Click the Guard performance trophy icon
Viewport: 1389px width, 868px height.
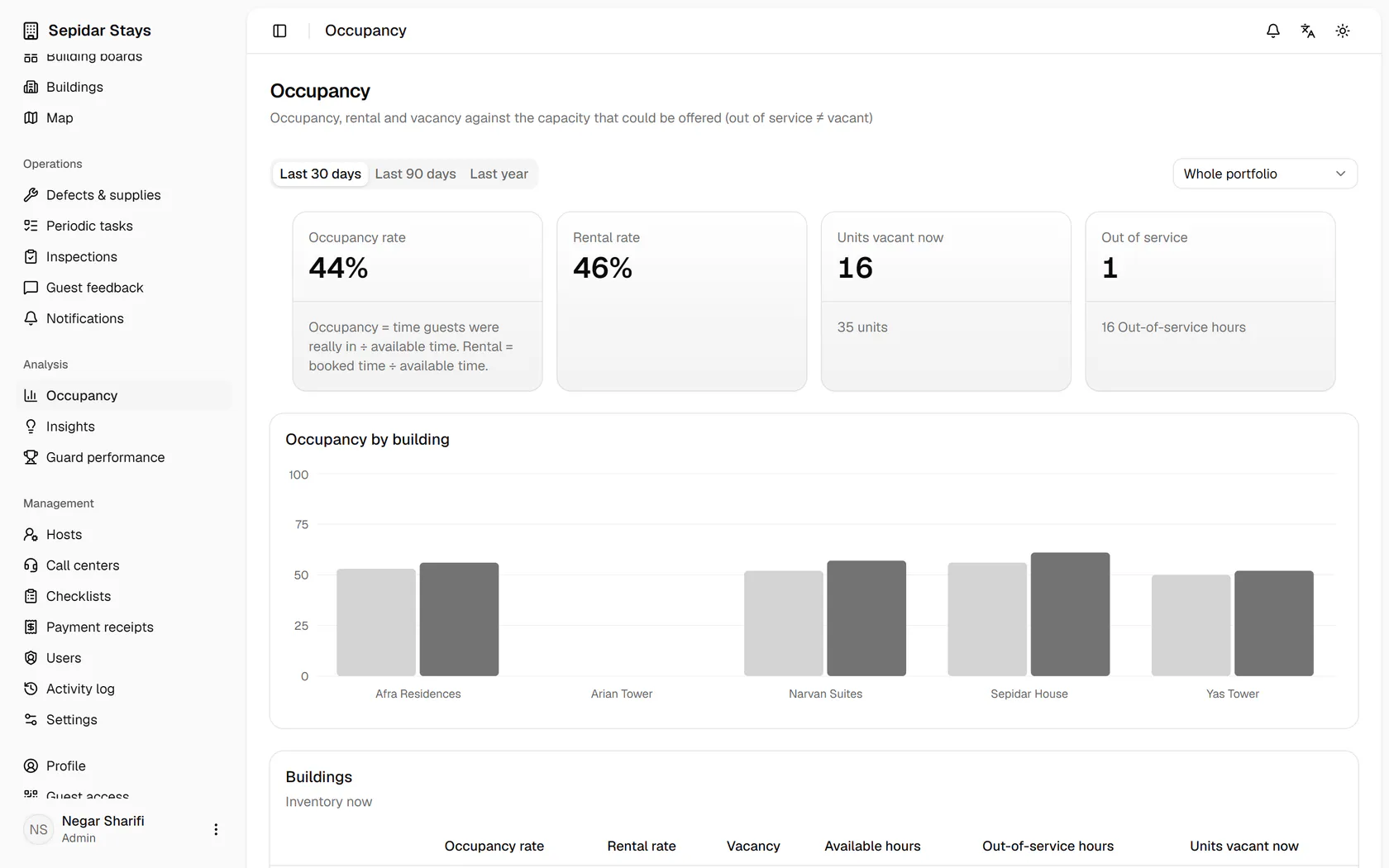(x=31, y=457)
